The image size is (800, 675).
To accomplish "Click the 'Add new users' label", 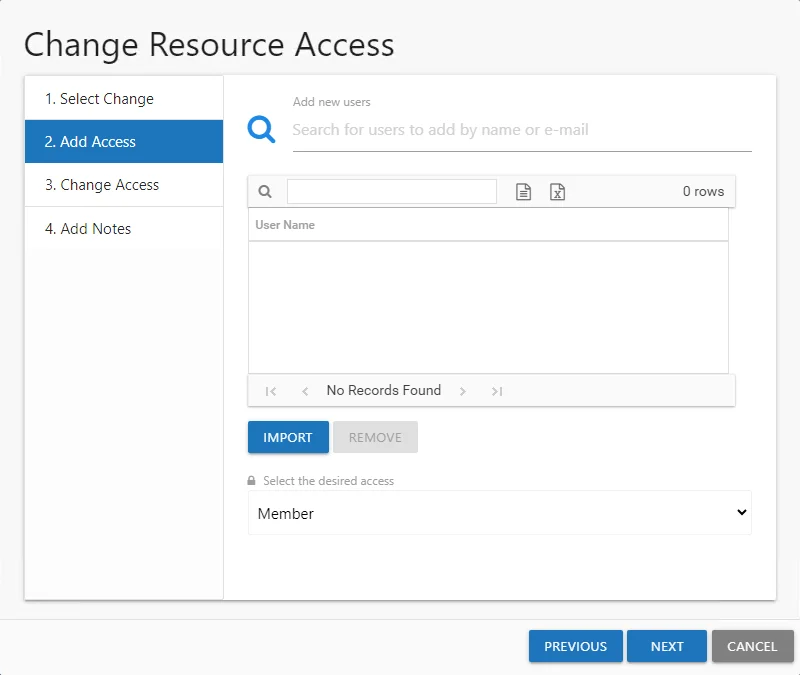I will click(x=332, y=102).
